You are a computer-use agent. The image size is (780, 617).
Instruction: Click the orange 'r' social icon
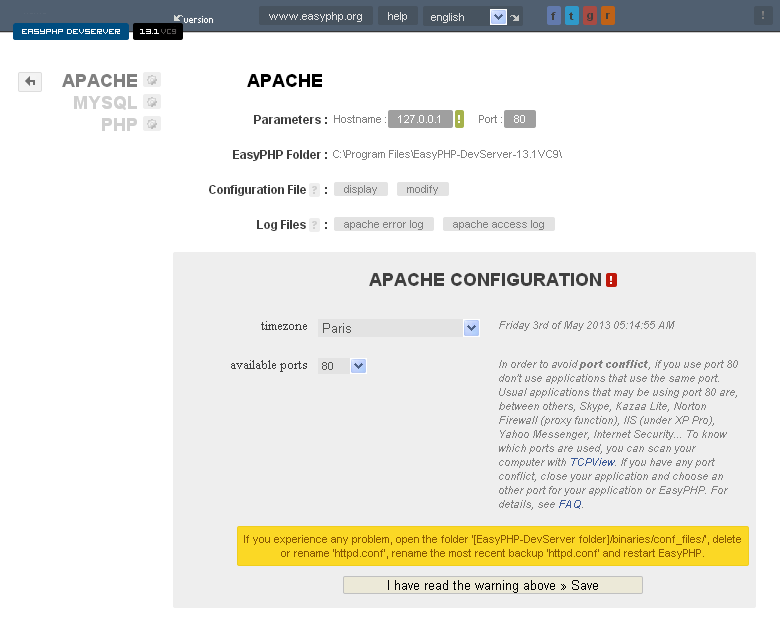pyautogui.click(x=608, y=16)
